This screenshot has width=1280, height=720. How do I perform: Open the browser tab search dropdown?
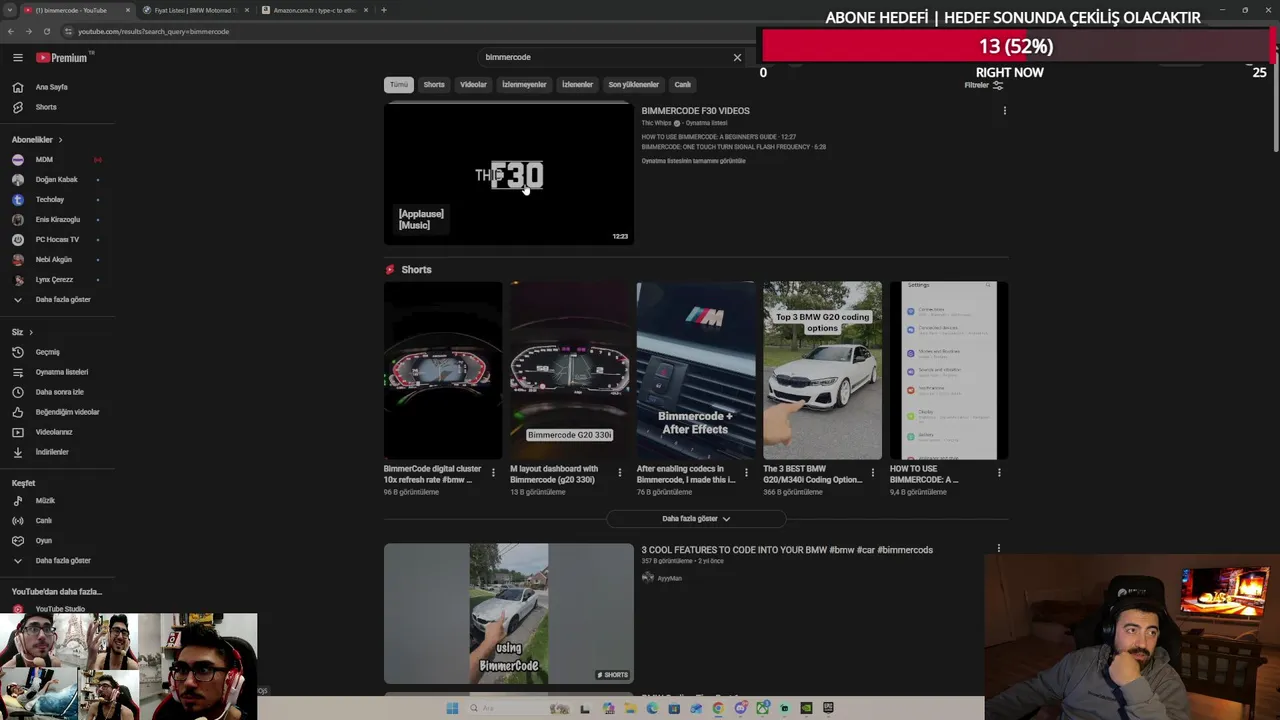(9, 10)
